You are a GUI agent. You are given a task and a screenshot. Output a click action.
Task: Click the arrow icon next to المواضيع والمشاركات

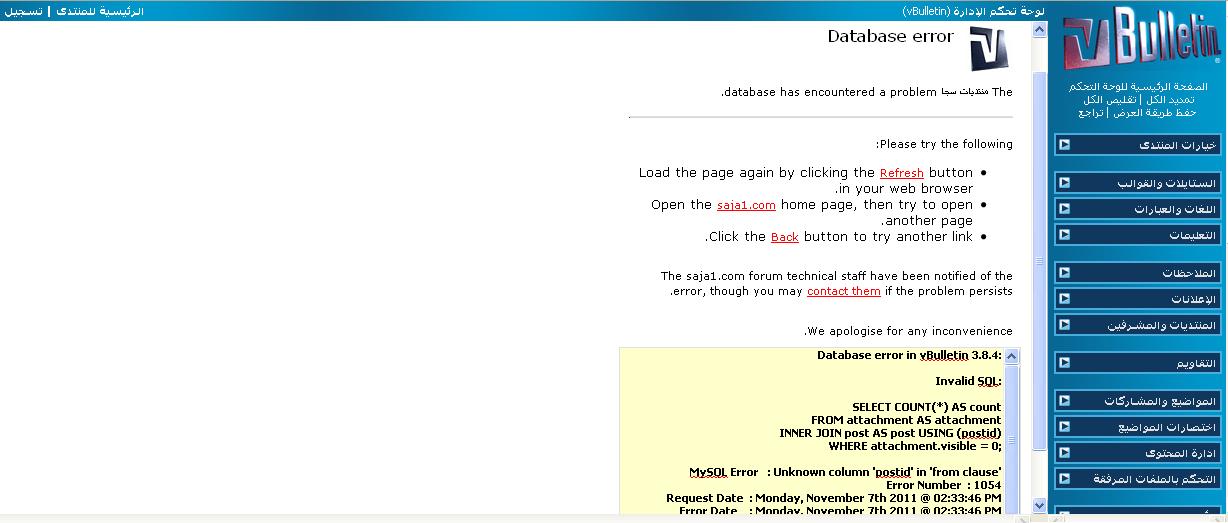[x=1066, y=401]
